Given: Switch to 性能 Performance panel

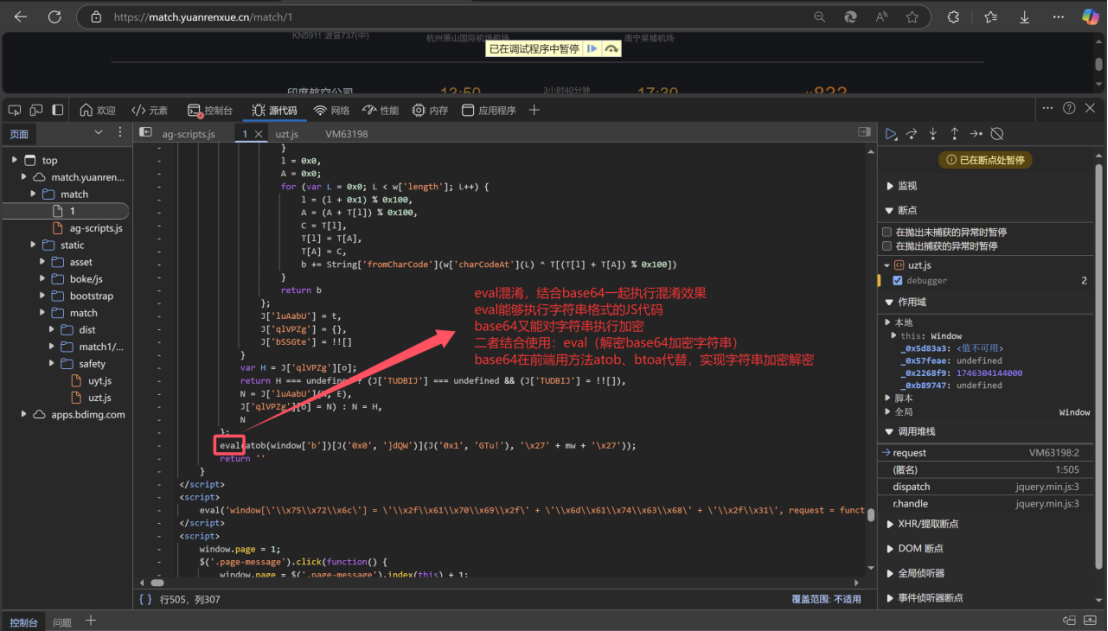Looking at the screenshot, I should tap(381, 110).
